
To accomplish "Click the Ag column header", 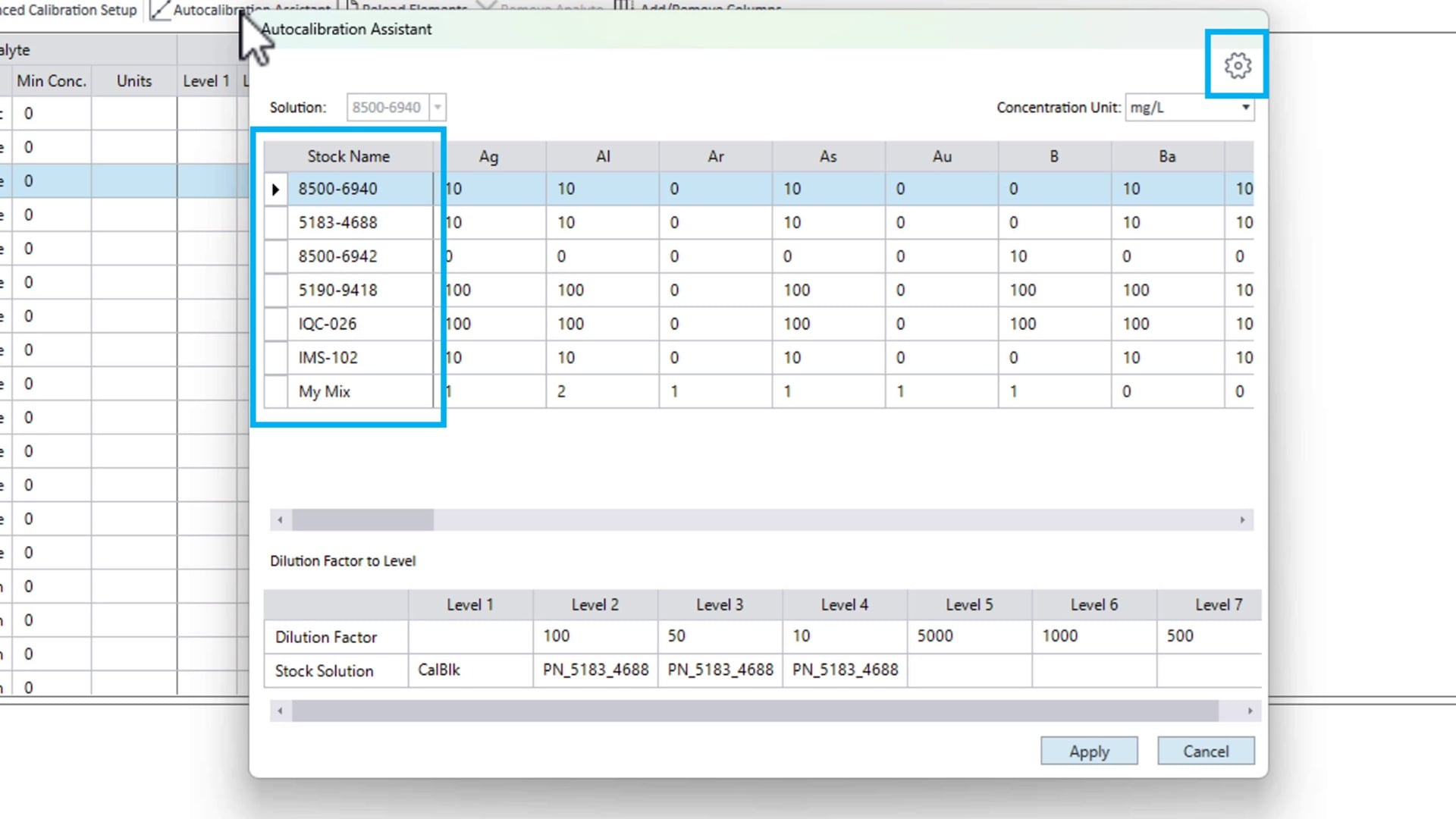I will (x=488, y=156).
